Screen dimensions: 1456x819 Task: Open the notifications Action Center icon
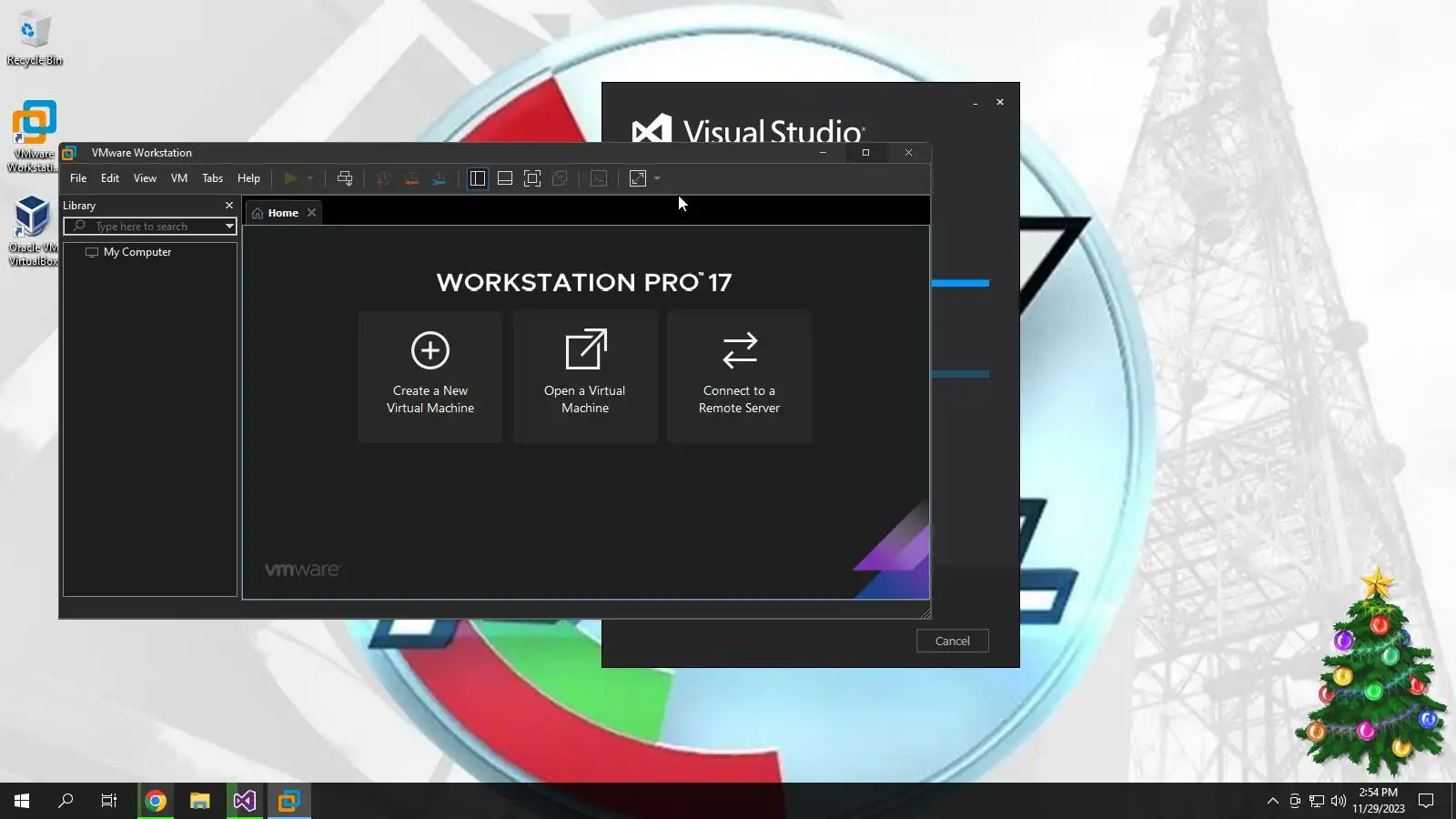pyautogui.click(x=1426, y=801)
